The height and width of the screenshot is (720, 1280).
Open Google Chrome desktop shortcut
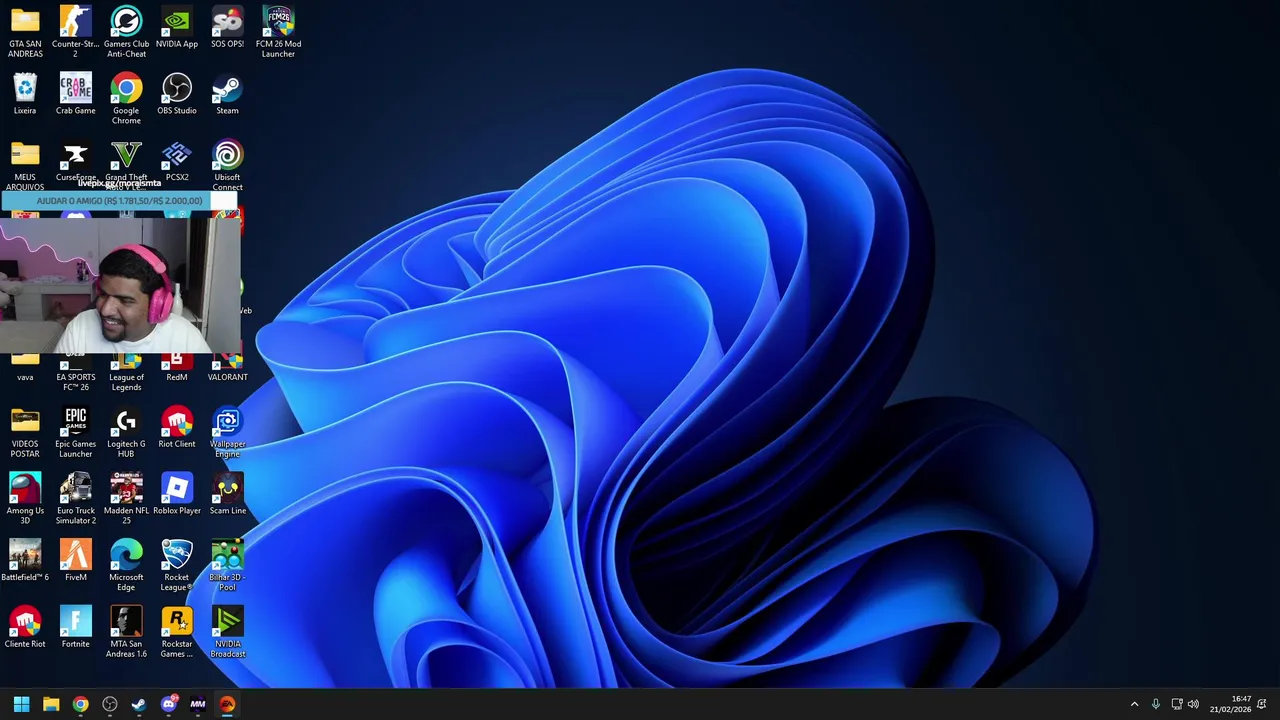point(126,99)
